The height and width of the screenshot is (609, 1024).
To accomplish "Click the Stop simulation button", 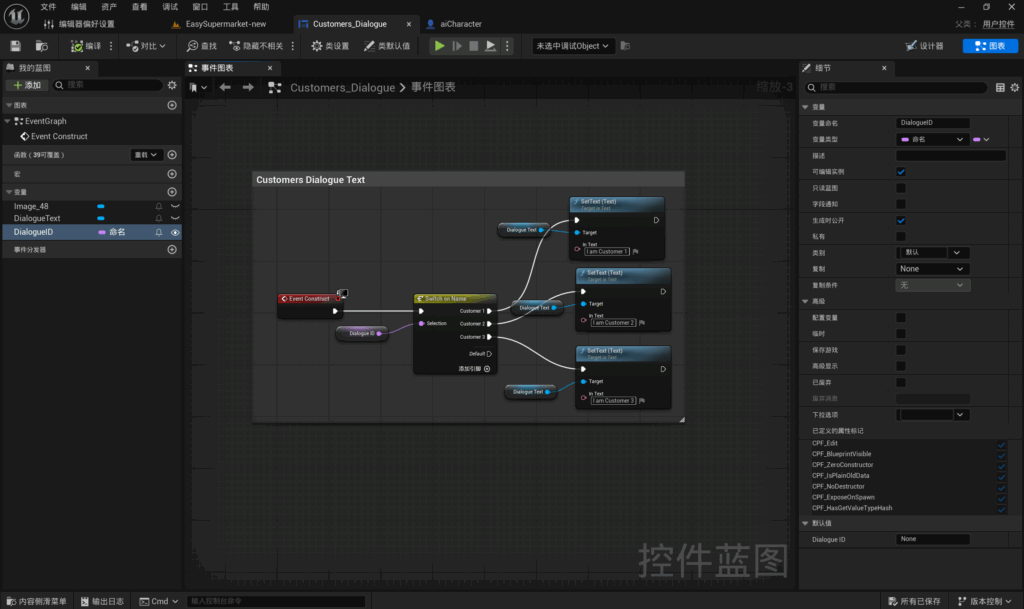I will pos(474,46).
